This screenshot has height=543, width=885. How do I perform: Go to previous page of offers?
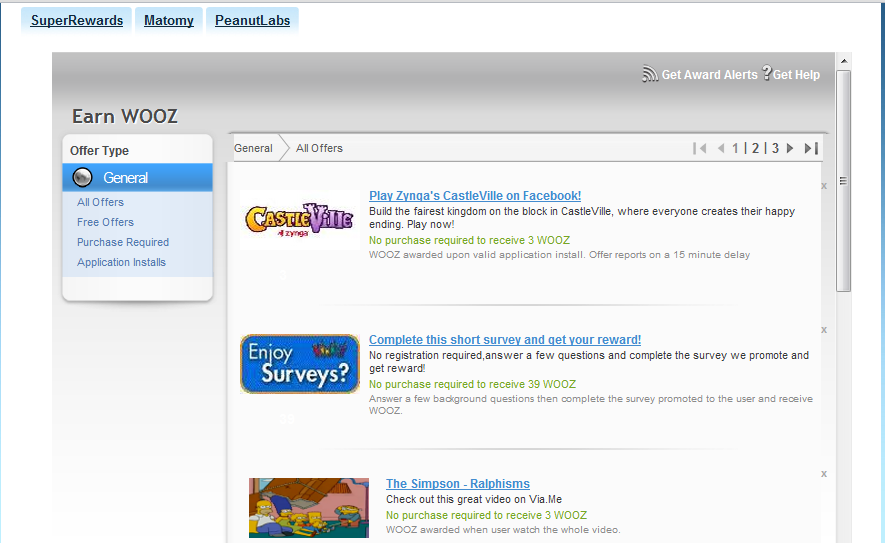tap(721, 148)
